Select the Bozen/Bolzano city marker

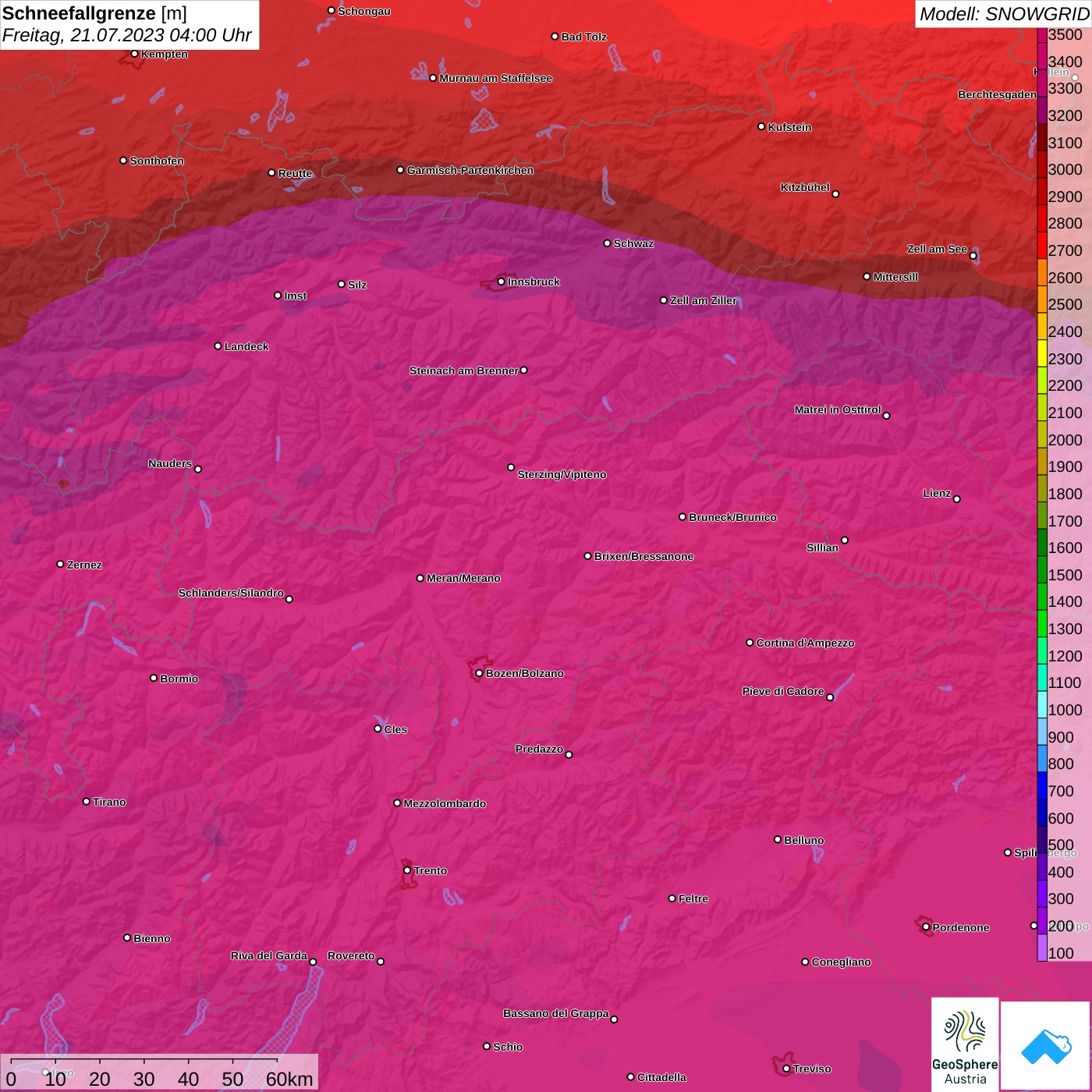tap(479, 673)
